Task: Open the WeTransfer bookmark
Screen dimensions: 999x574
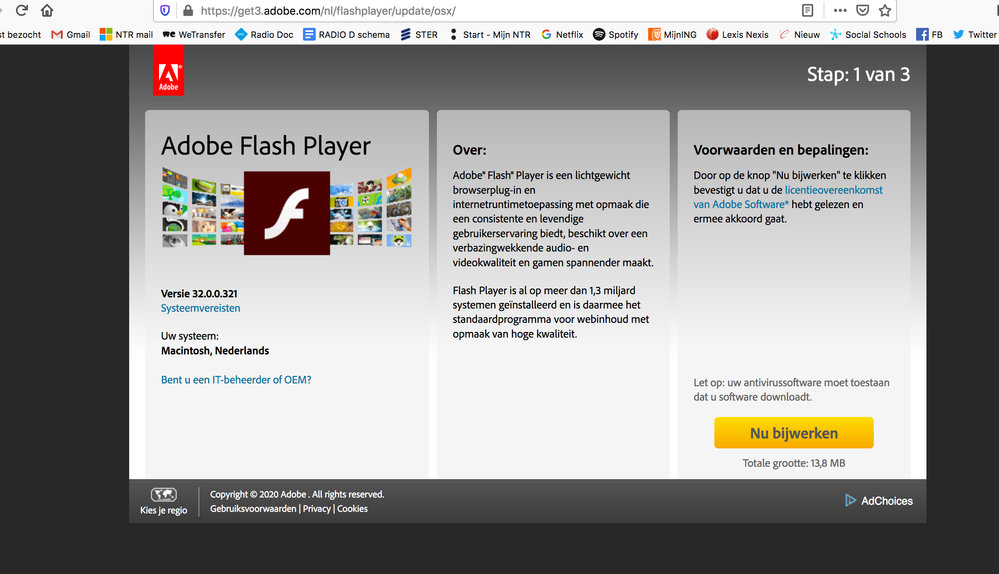Action: [194, 34]
